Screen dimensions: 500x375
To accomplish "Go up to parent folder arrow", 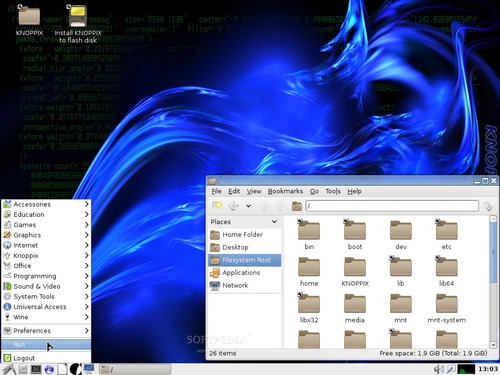I will click(x=280, y=206).
